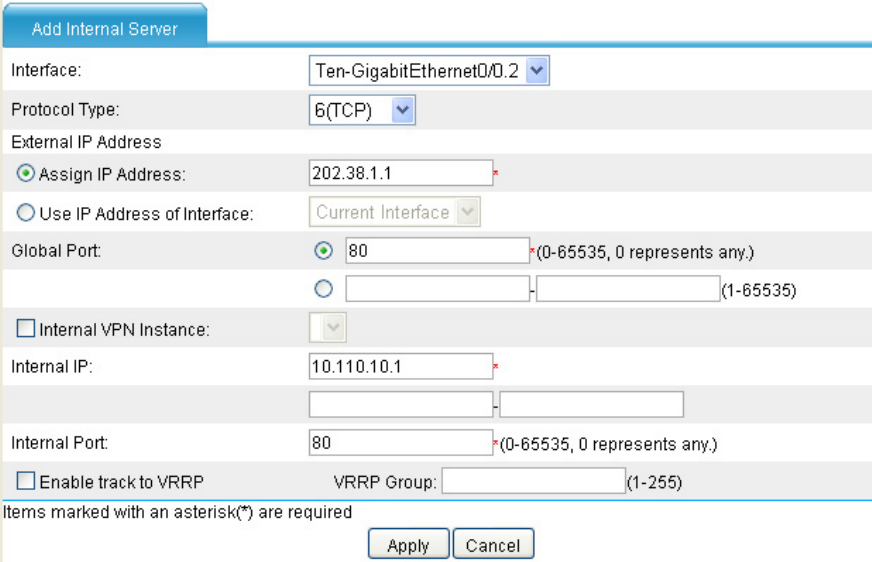Click the Assign IP Address field 202.38.1.1
872x562 pixels.
(400, 173)
